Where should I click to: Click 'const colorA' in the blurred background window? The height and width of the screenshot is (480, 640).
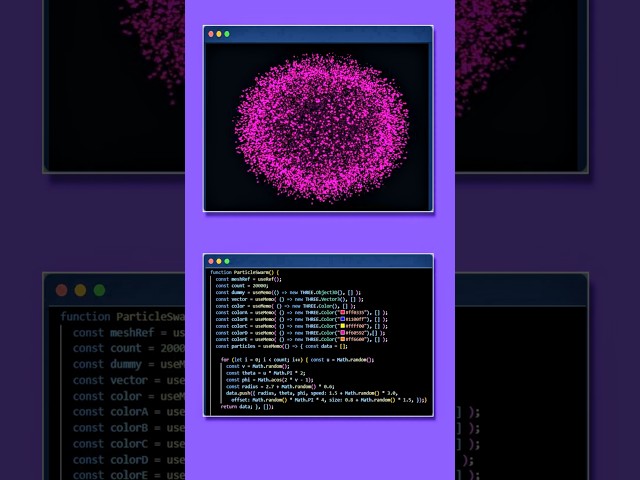(111, 412)
